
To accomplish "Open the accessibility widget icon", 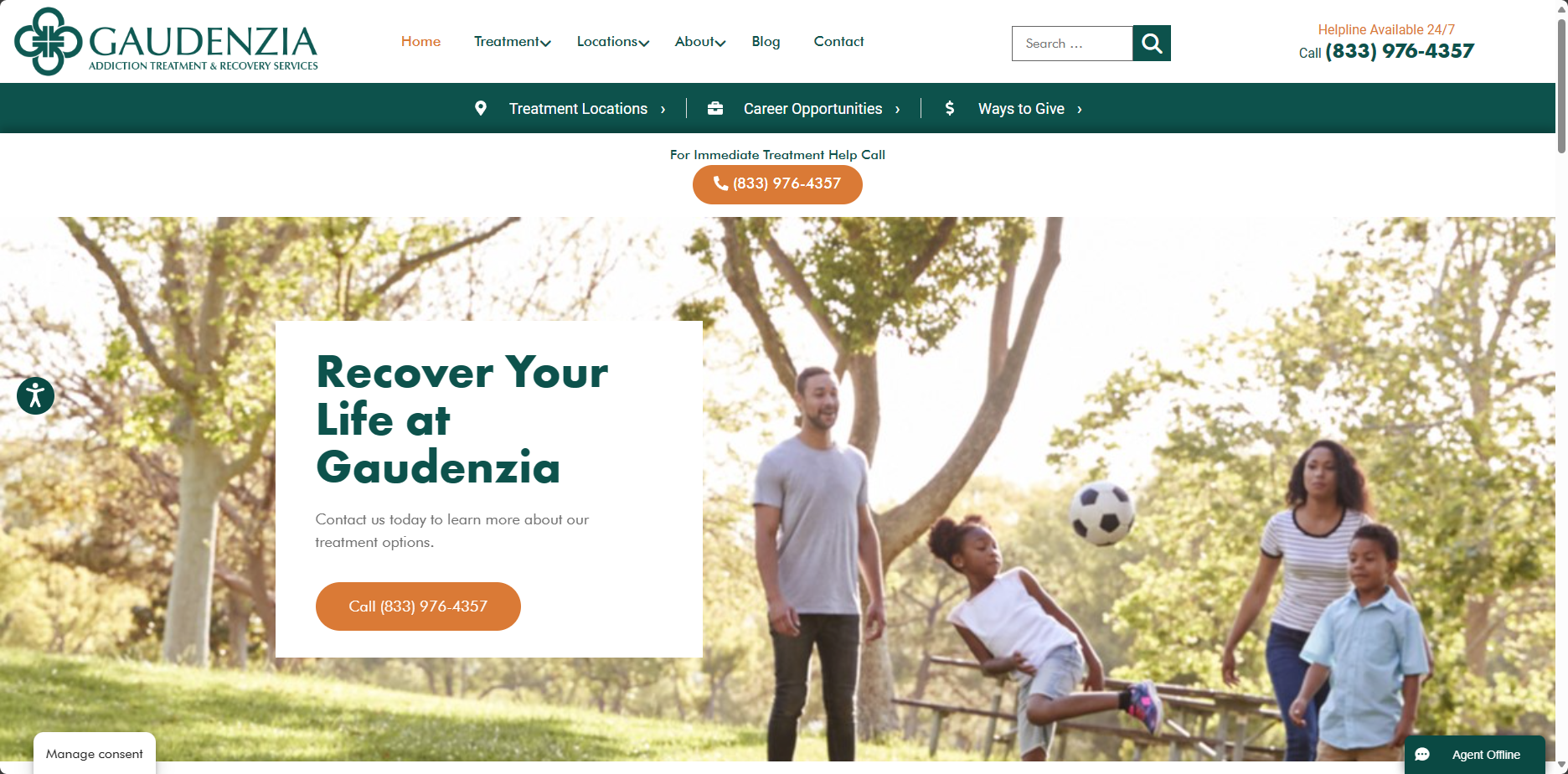I will pos(35,395).
